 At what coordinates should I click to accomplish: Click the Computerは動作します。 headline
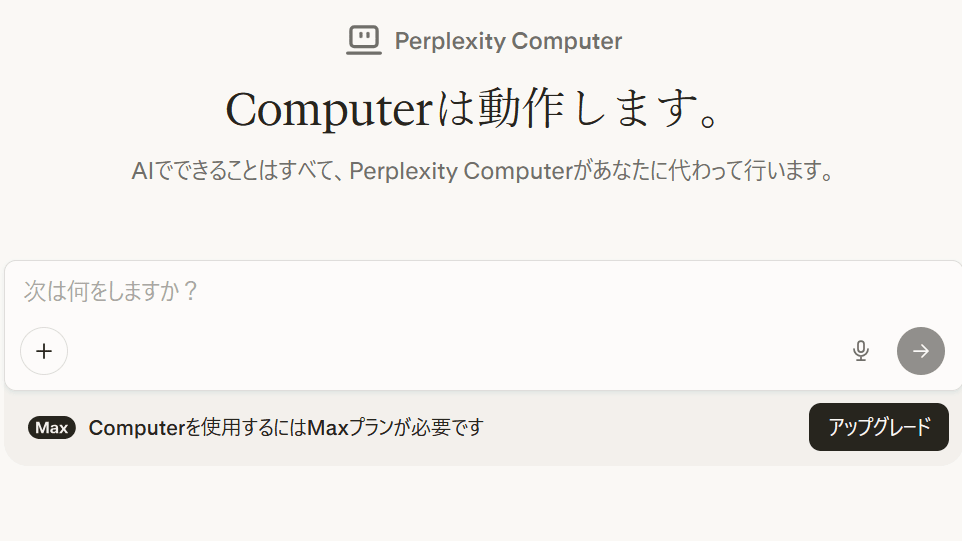[x=473, y=109]
